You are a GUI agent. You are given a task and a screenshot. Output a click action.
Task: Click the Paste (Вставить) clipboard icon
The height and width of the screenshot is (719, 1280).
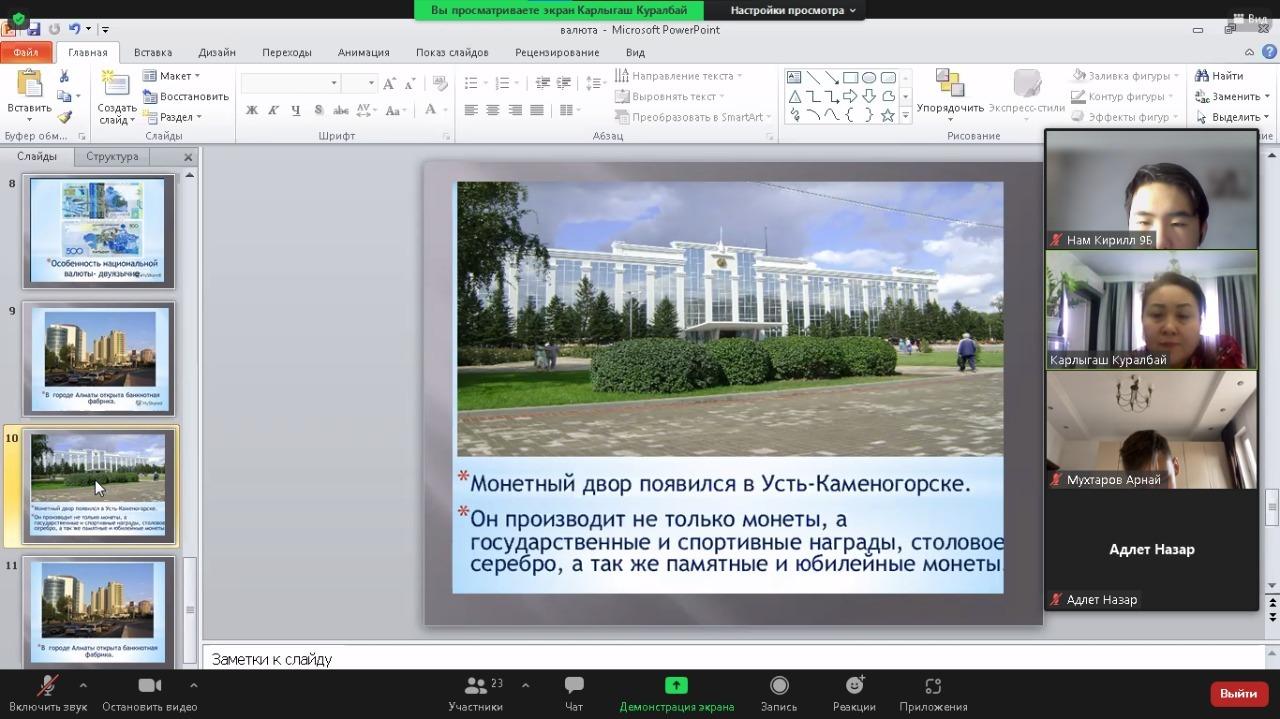(x=30, y=85)
